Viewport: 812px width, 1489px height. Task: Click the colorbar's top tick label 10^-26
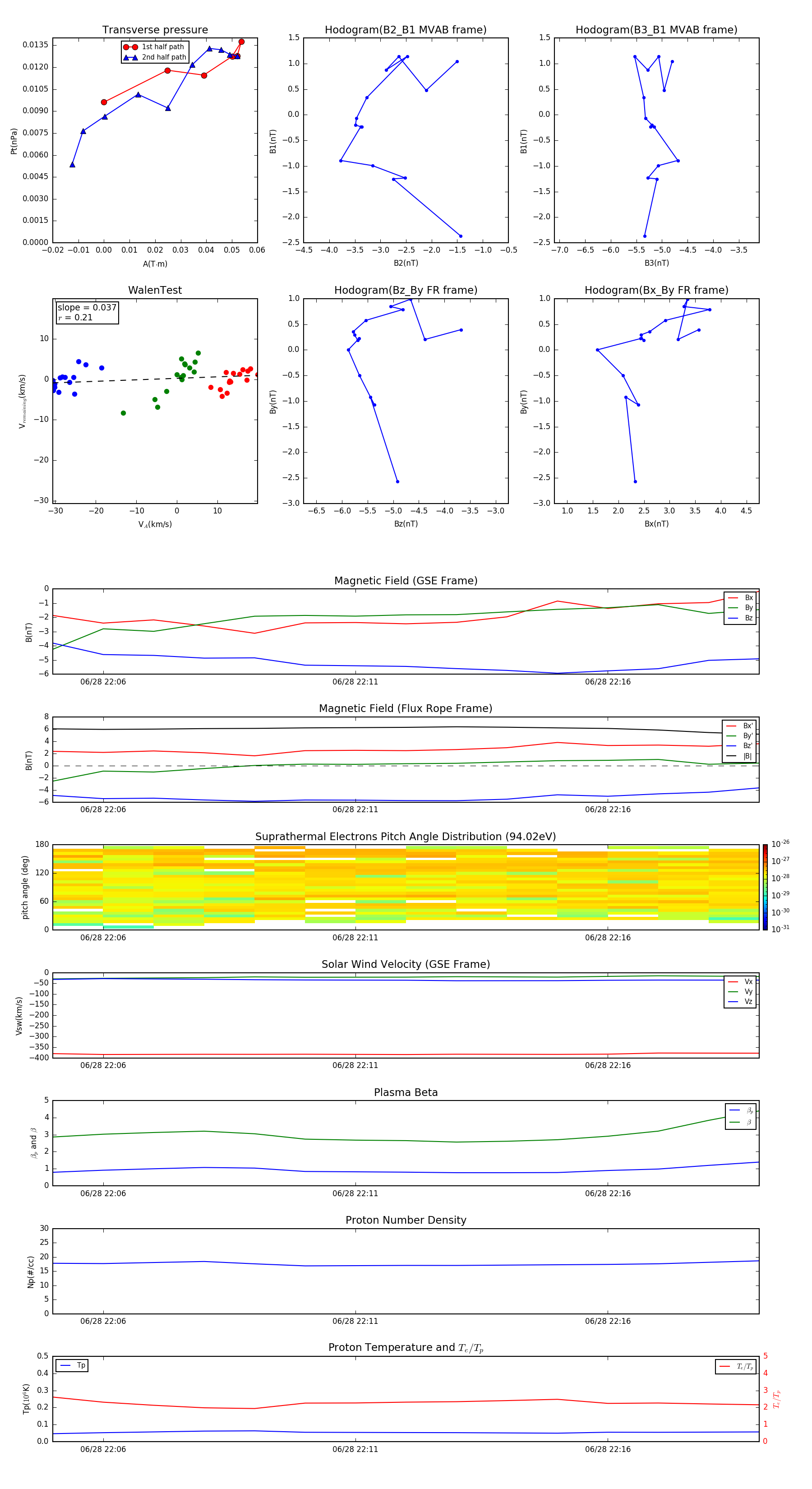pos(780,844)
